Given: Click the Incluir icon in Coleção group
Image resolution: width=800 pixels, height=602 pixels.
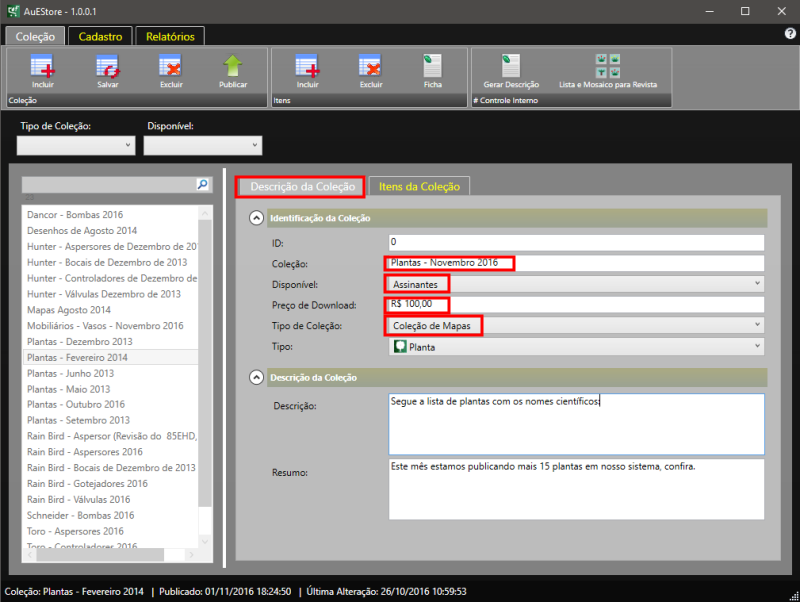Looking at the screenshot, I should click(x=42, y=68).
